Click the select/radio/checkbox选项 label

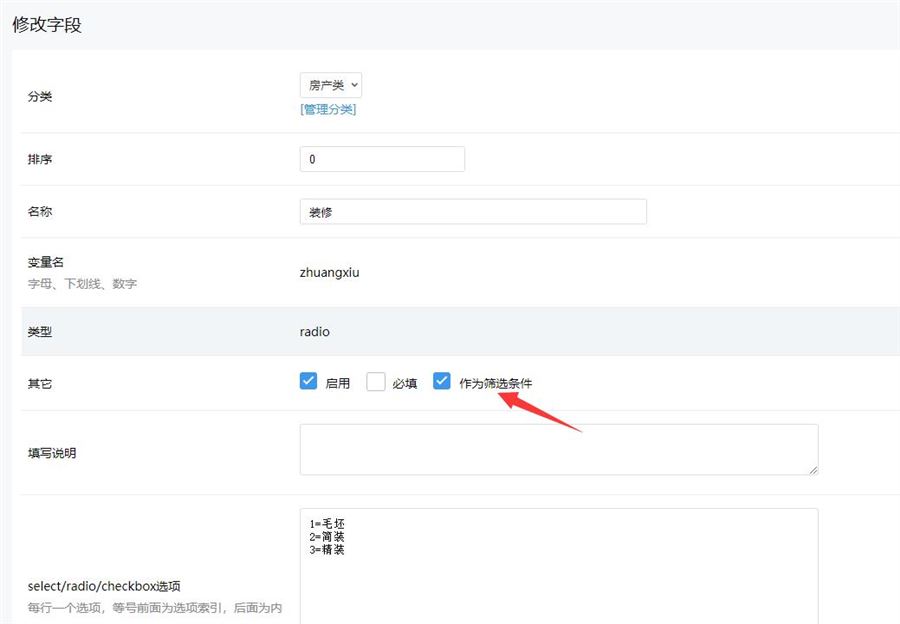[104, 586]
